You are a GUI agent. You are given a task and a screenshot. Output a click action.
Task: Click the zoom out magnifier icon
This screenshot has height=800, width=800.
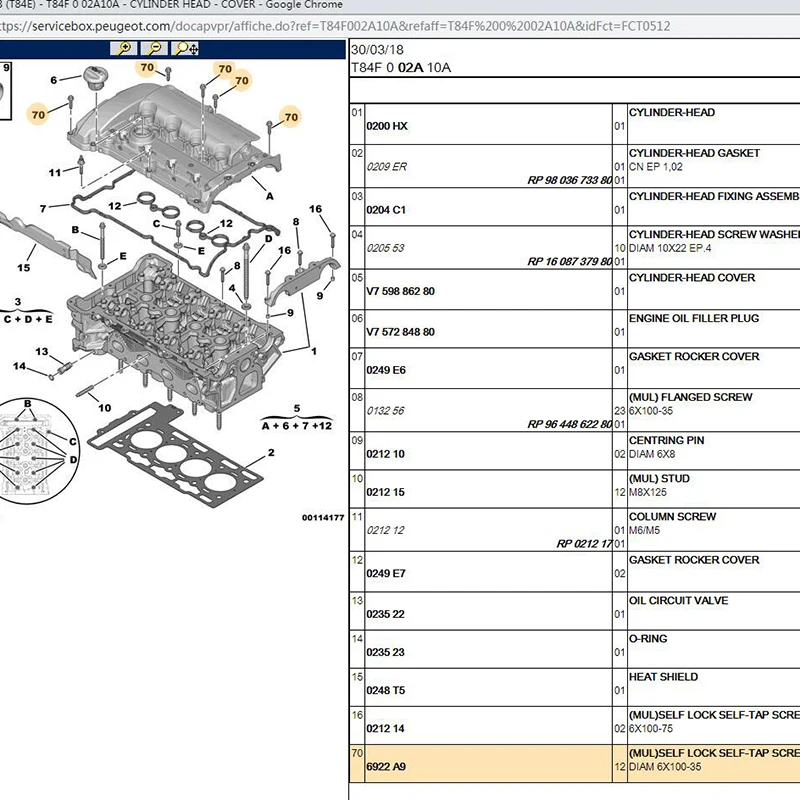pos(154,48)
